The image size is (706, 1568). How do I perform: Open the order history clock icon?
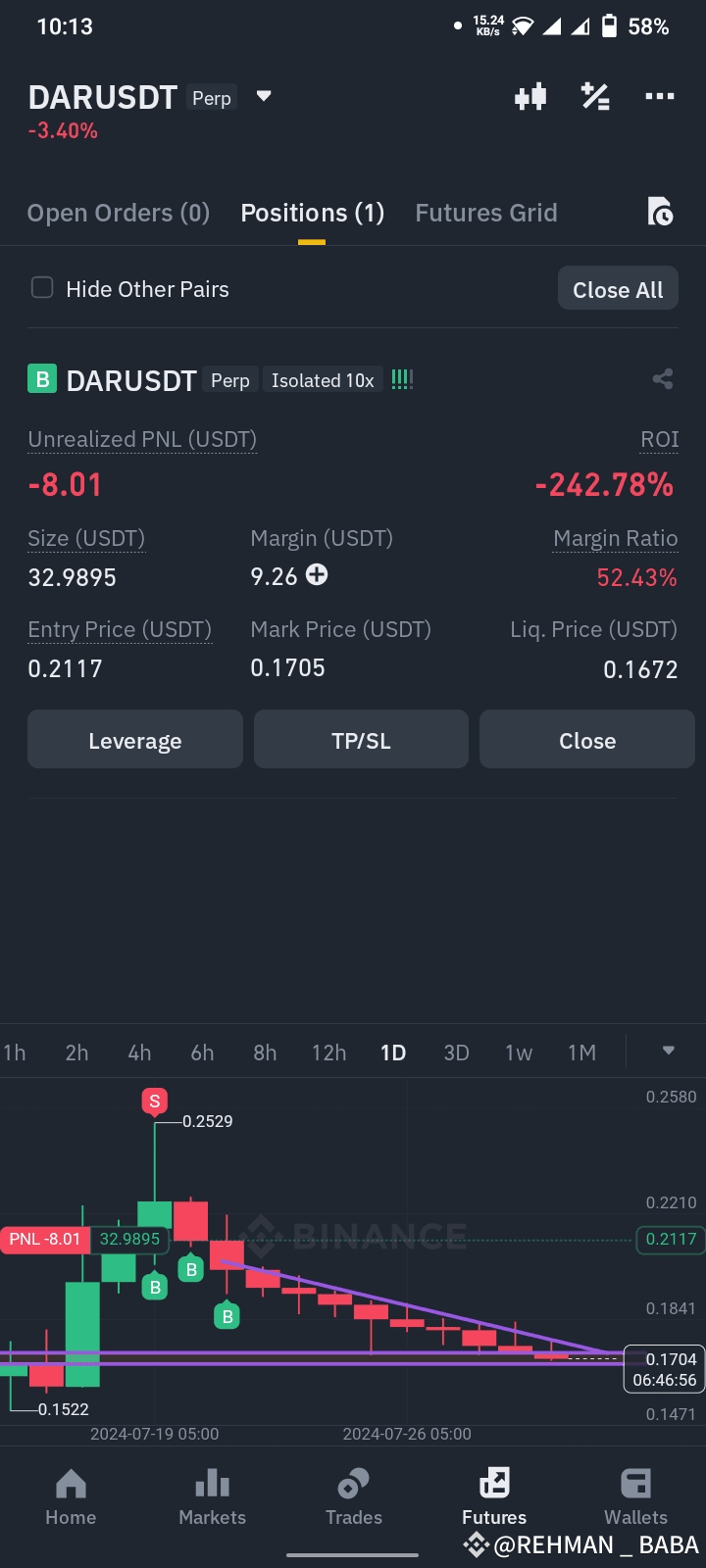click(660, 212)
